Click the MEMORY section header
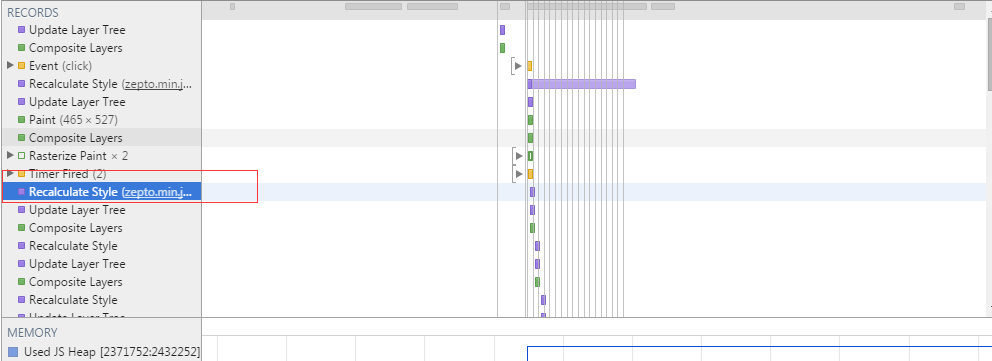 pyautogui.click(x=32, y=333)
